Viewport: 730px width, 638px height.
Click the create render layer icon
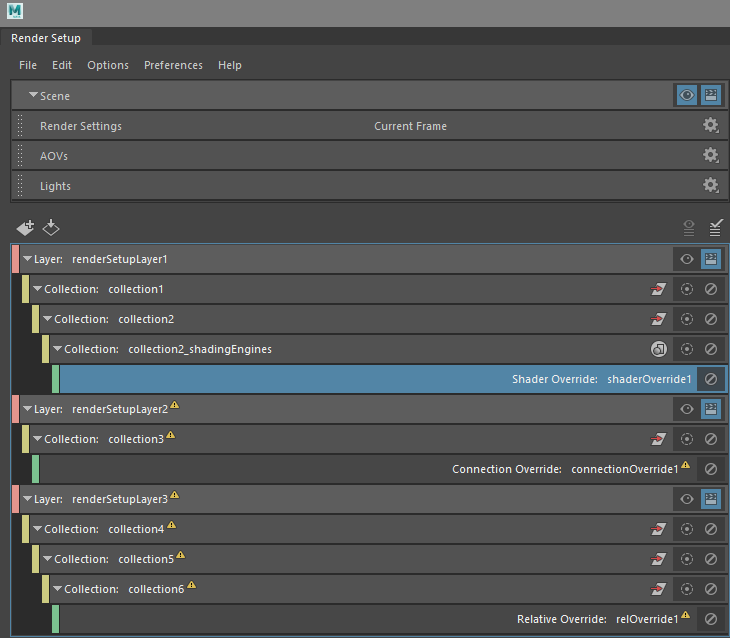point(25,228)
